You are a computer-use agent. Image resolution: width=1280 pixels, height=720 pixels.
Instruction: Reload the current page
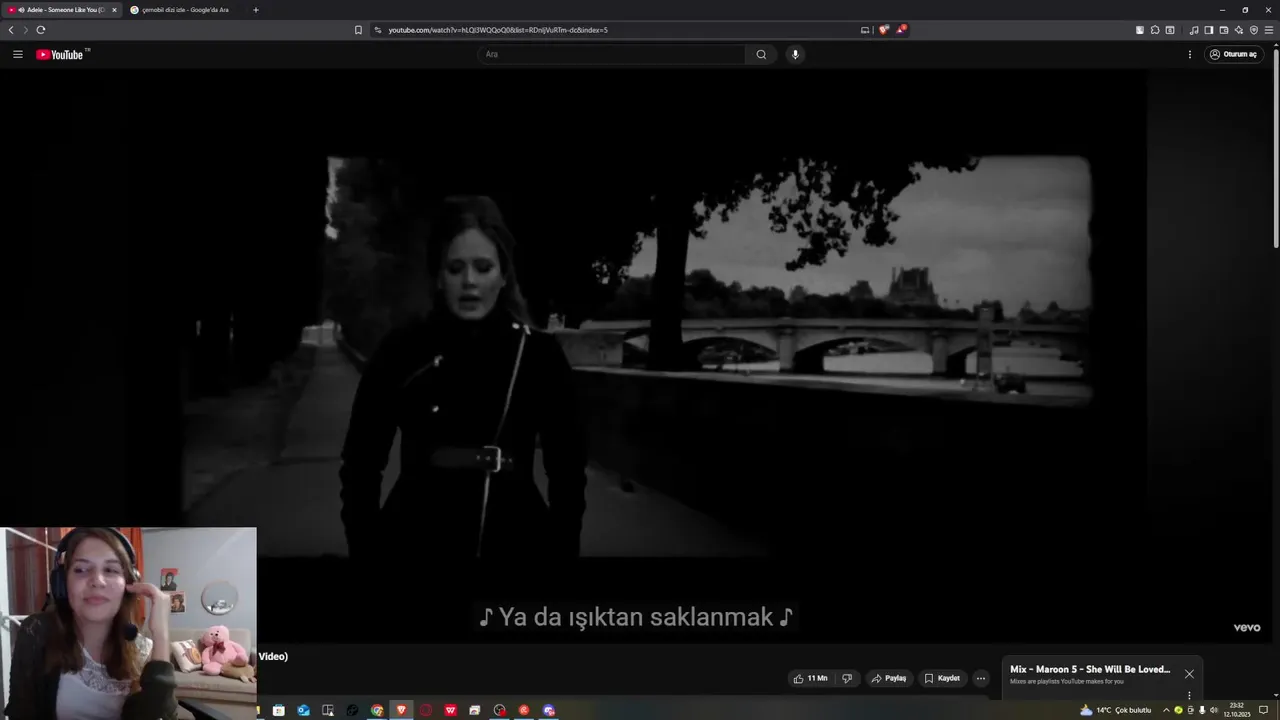tap(41, 30)
